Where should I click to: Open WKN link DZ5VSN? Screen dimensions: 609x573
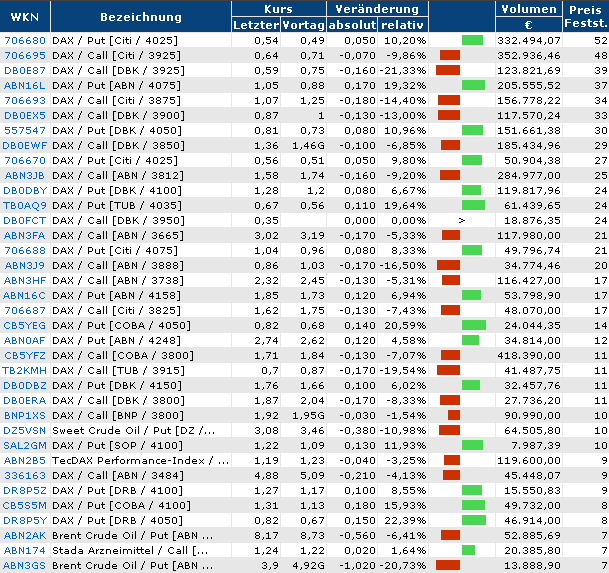tap(25, 430)
